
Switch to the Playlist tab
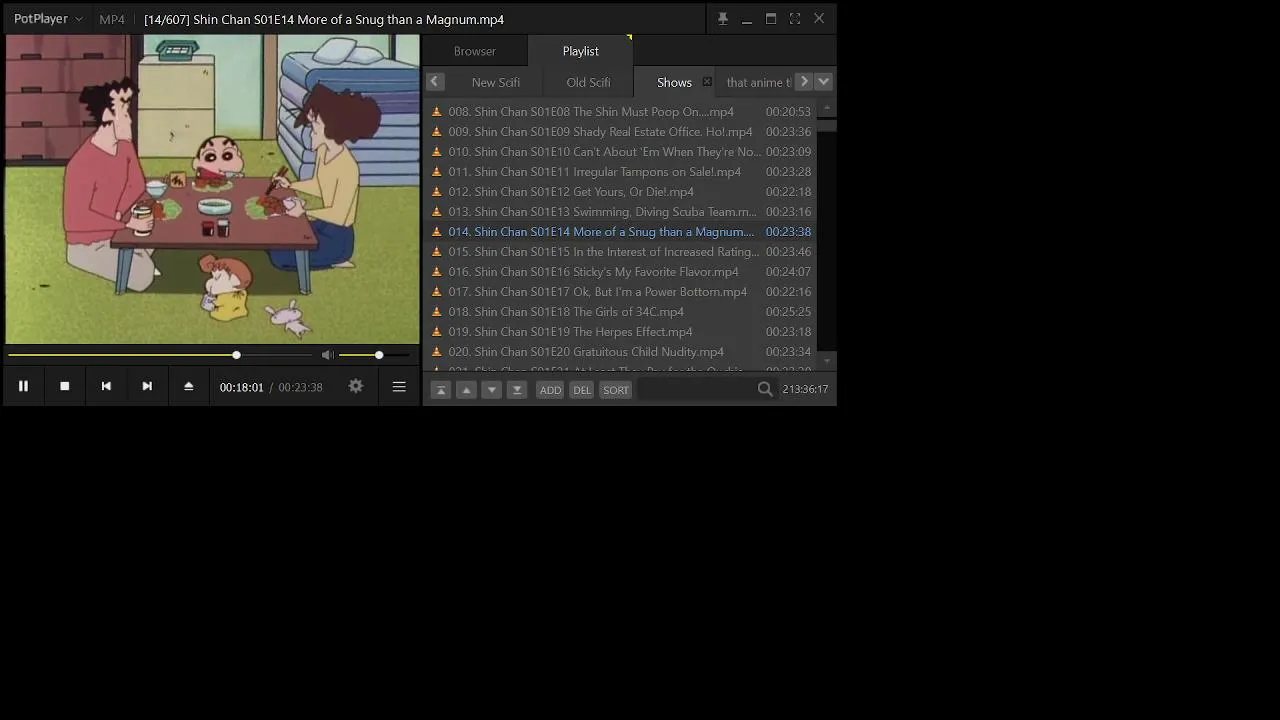580,51
